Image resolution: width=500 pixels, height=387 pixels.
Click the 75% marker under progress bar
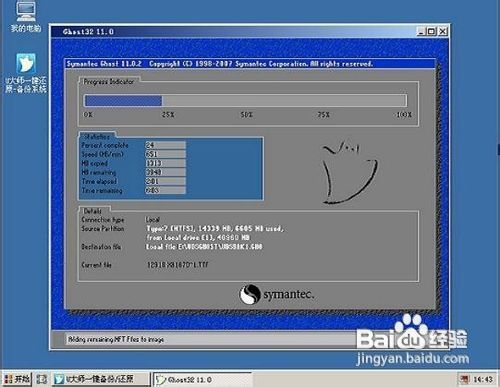[323, 115]
